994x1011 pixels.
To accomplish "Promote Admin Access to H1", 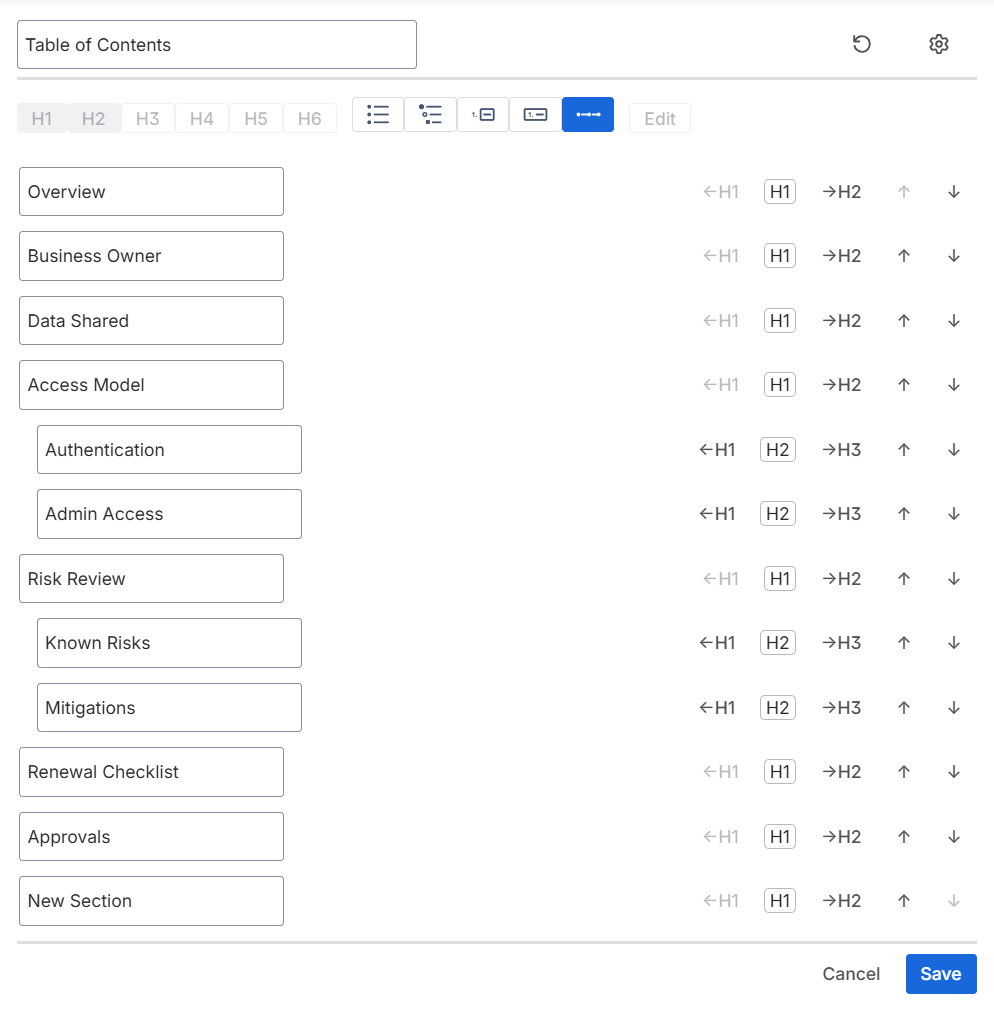I will coord(717,514).
